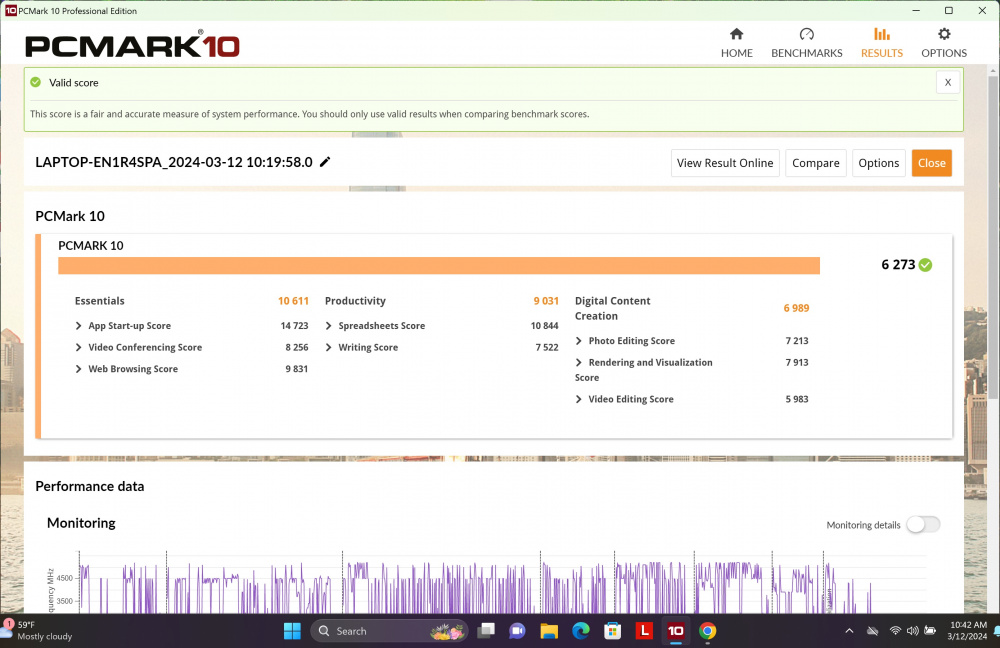Image resolution: width=1000 pixels, height=648 pixels.
Task: Go to the OPTIONS tab
Action: point(944,43)
